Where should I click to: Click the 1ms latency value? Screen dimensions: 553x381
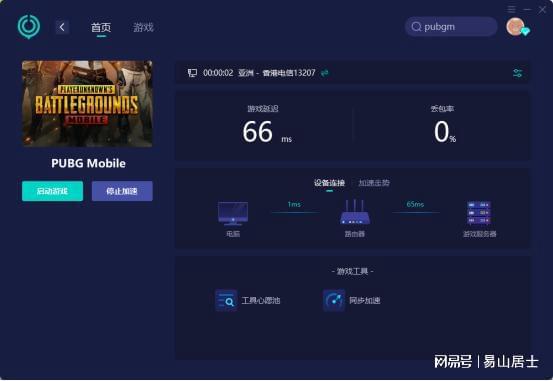[x=294, y=204]
